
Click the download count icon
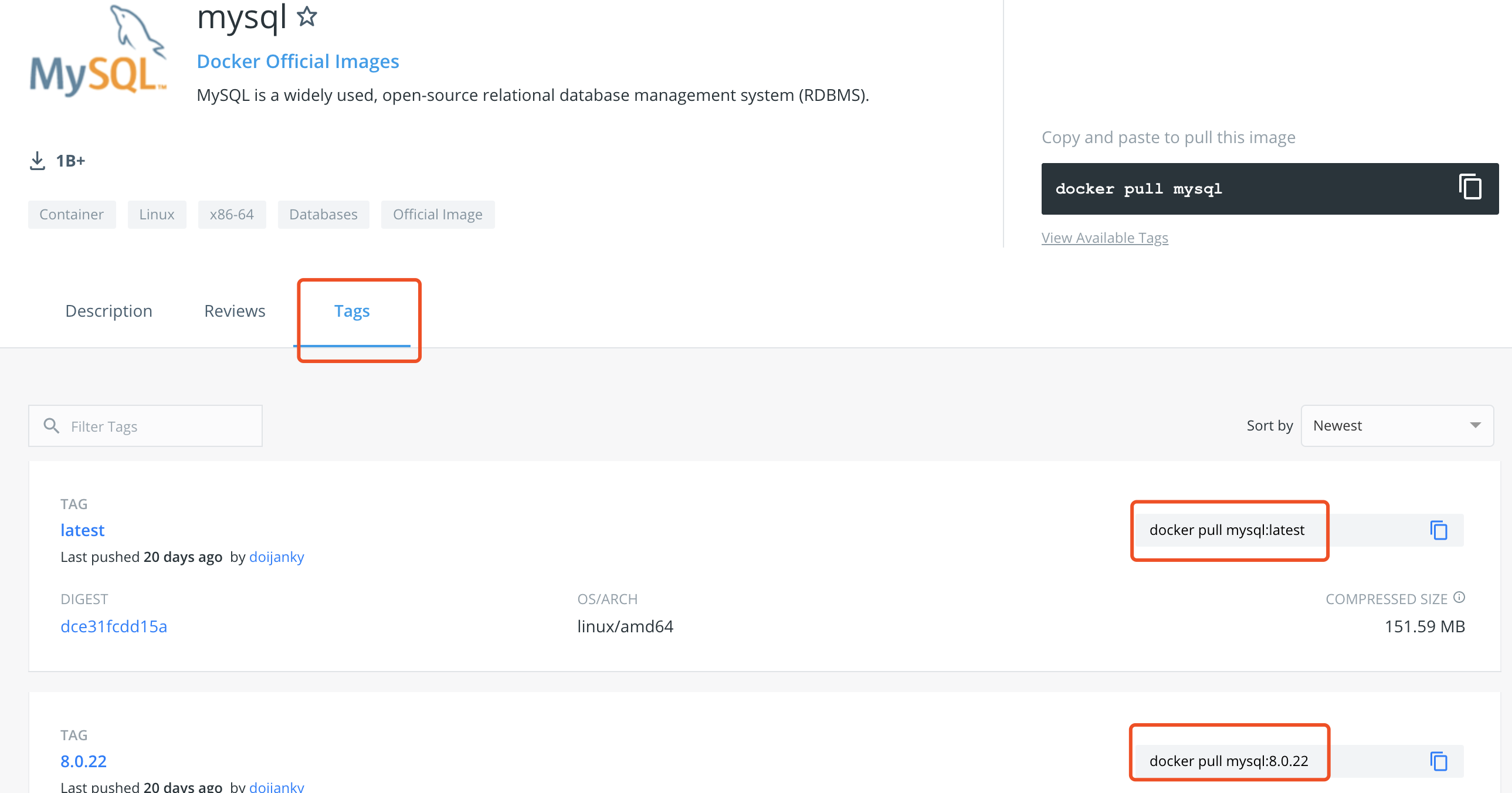pos(38,160)
